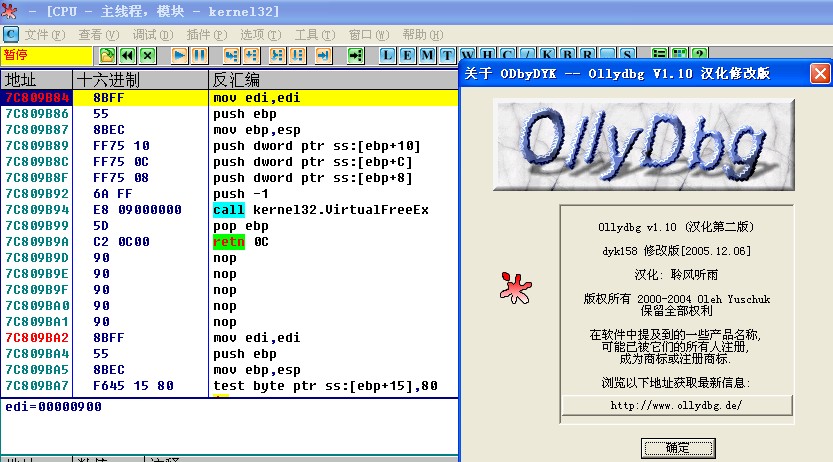Click hex bytes '6A FF' at 7C809B92
This screenshot has height=462, width=833.
113,194
